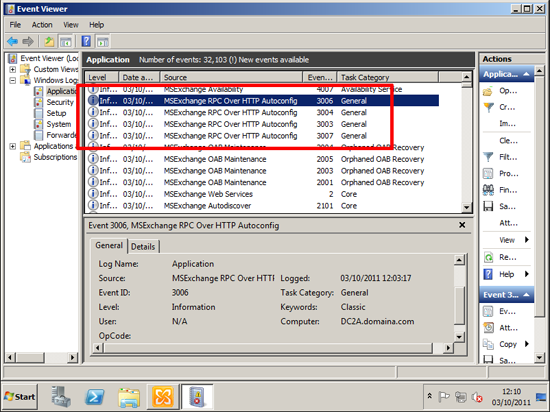
Task: Click Refresh (Re...) action
Action: pos(499,257)
